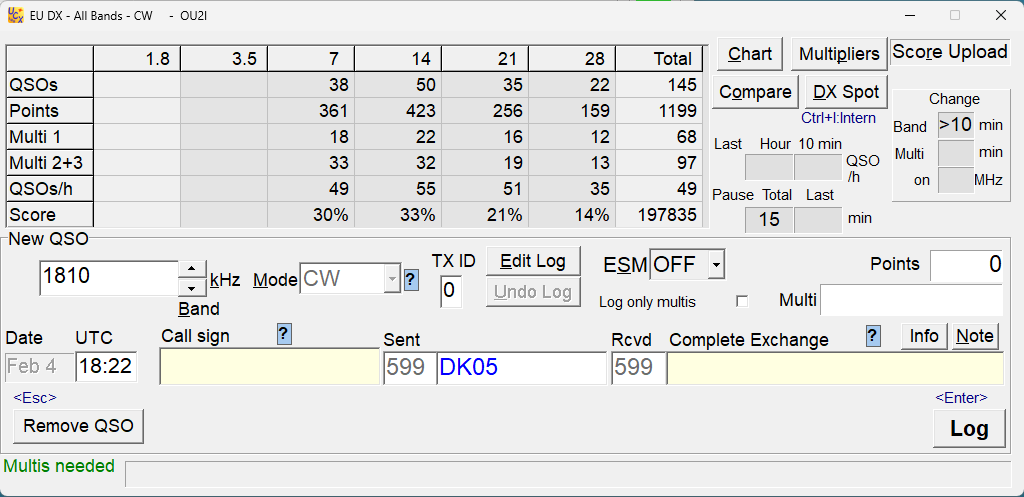Open the Mode CW combo box
Screen dimensions: 1024x497
[x=391, y=280]
